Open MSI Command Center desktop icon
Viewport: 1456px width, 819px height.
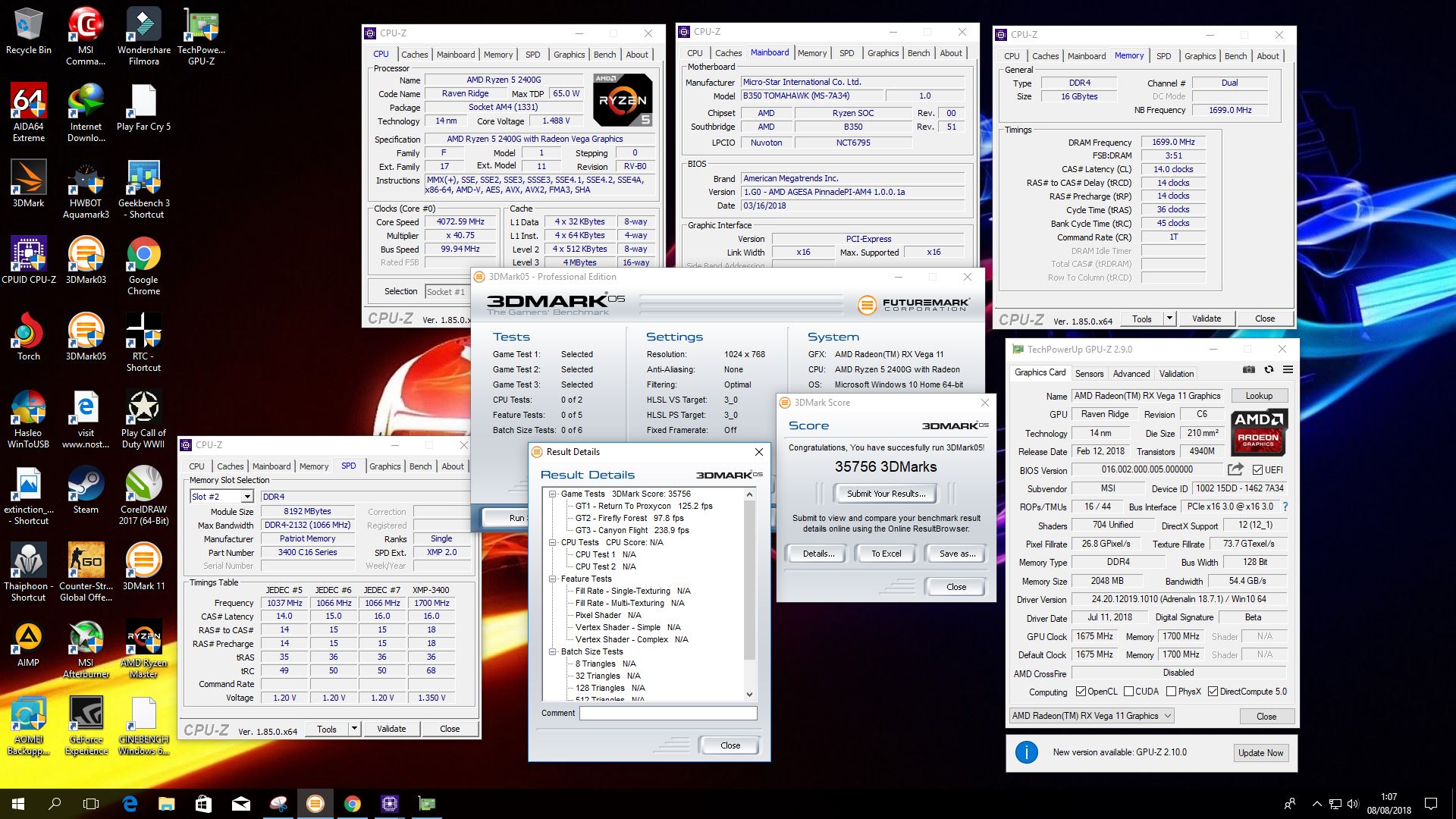86,36
